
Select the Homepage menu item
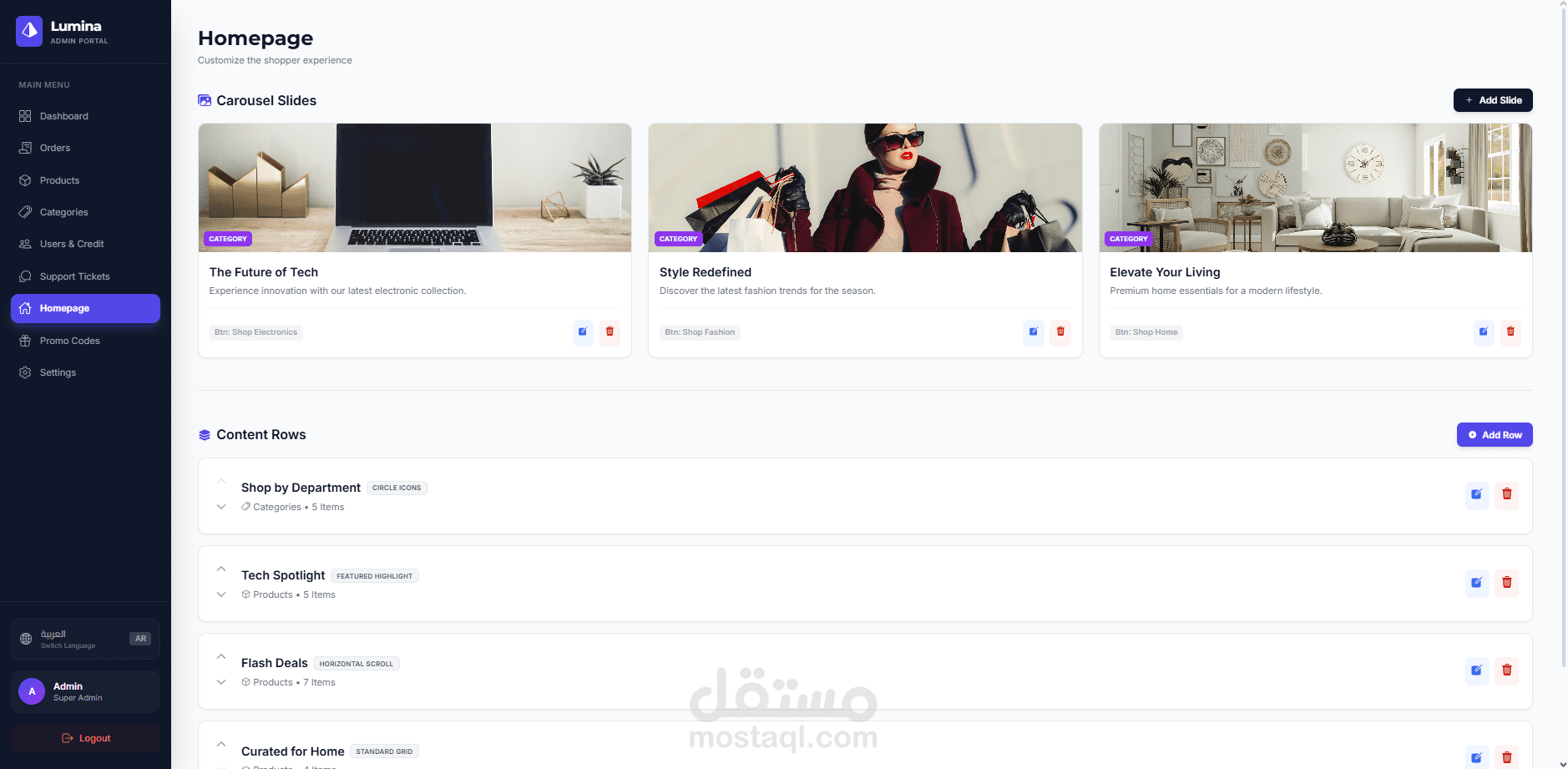point(85,308)
